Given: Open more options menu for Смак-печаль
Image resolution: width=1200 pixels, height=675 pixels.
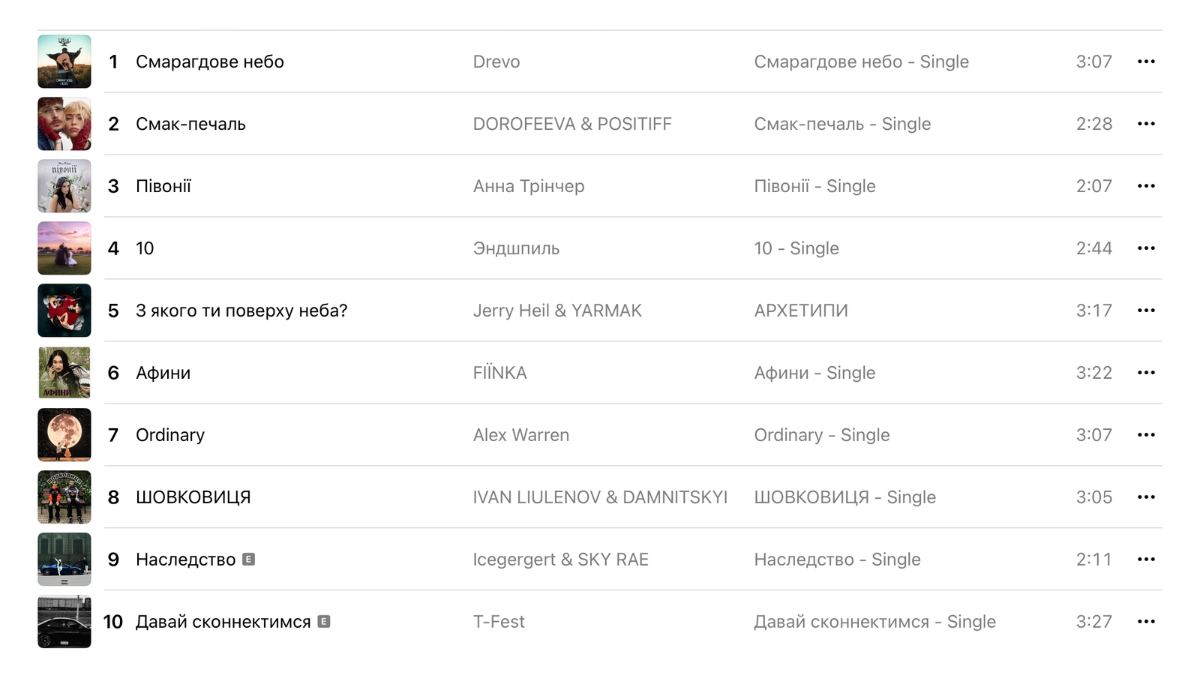Looking at the screenshot, I should click(x=1146, y=124).
